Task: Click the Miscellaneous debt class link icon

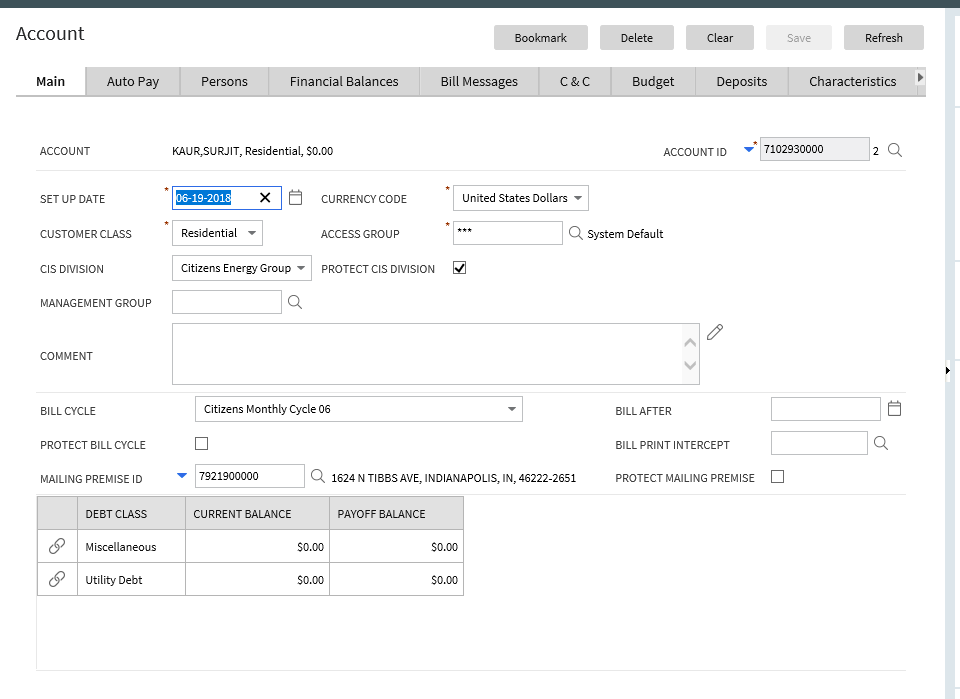Action: (57, 546)
